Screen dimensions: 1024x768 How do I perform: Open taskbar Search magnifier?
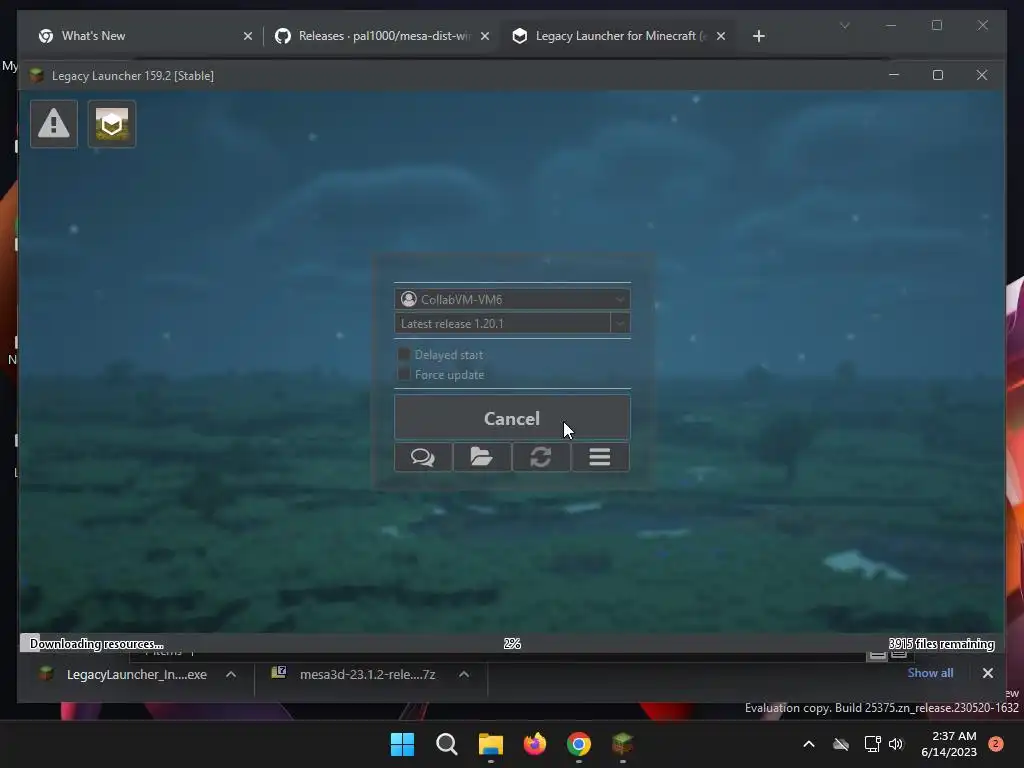[x=447, y=744]
